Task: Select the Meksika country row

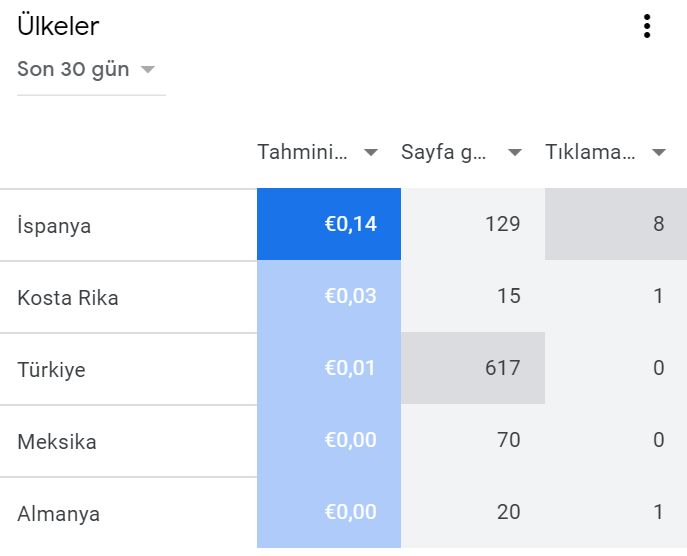Action: (344, 440)
